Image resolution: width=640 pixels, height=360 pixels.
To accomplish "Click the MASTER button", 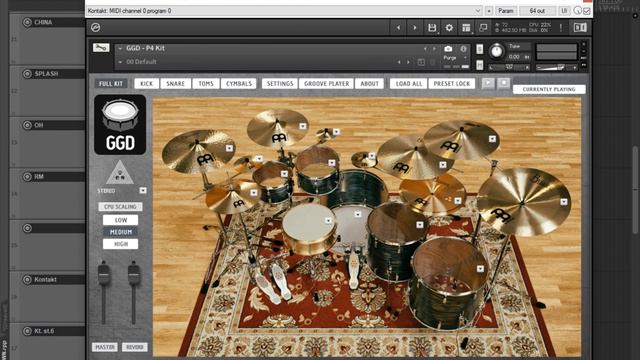I will [105, 347].
